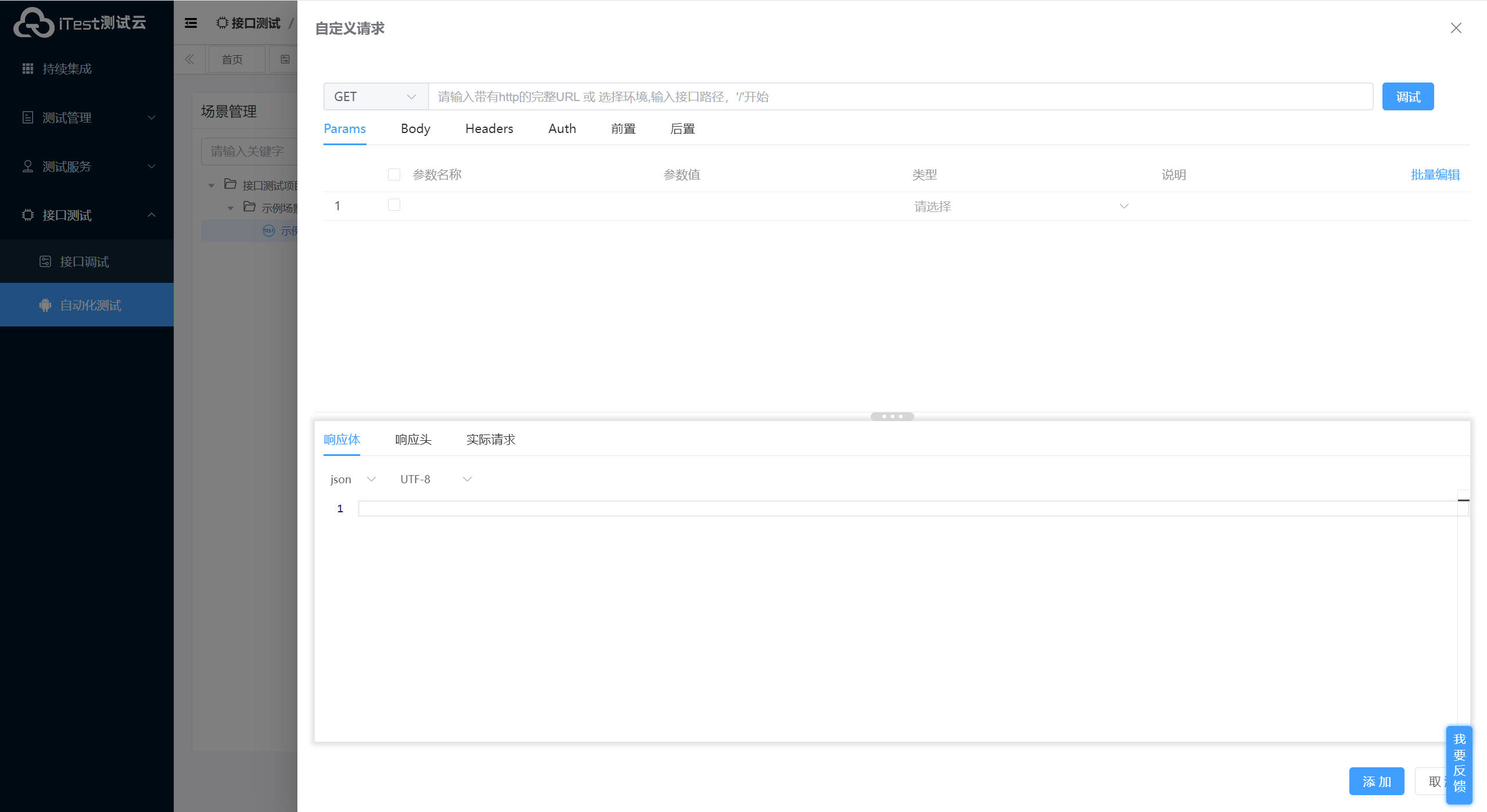1487x812 pixels.
Task: Click the URL input field
Action: point(900,96)
